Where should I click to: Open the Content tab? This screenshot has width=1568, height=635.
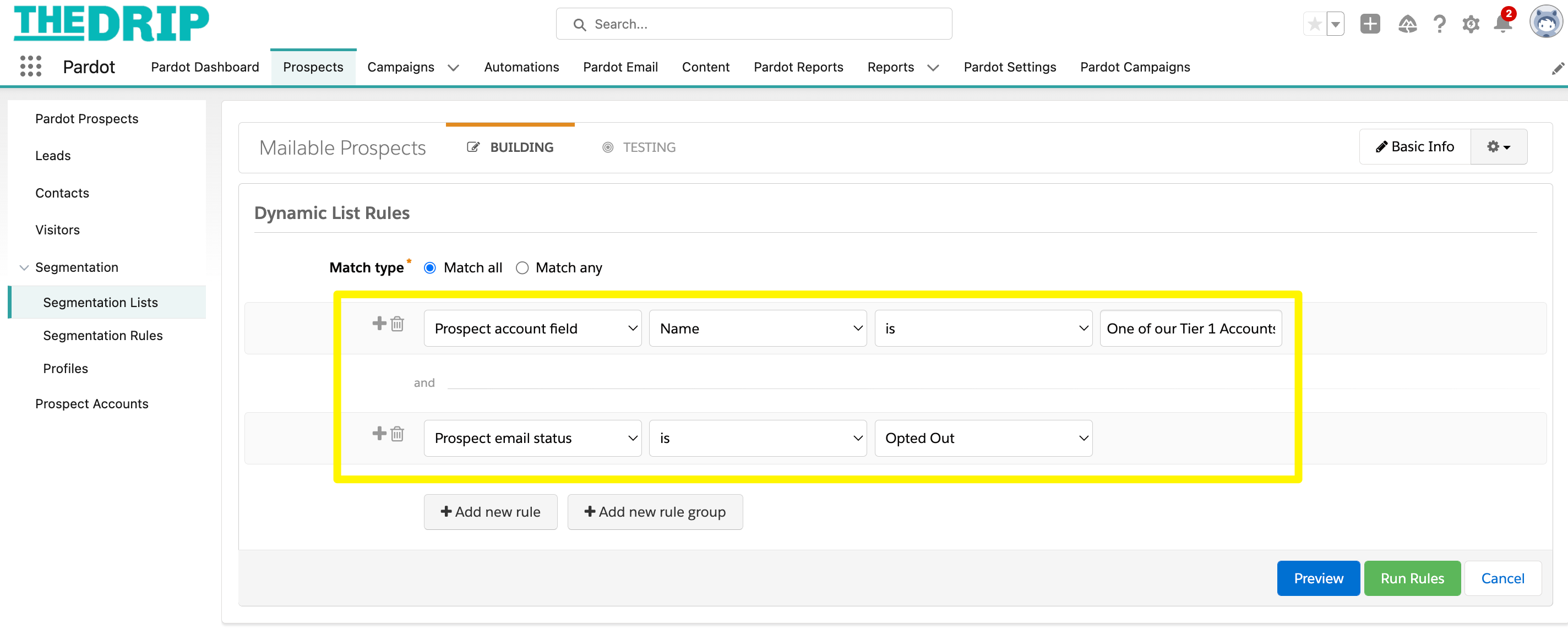pos(705,67)
